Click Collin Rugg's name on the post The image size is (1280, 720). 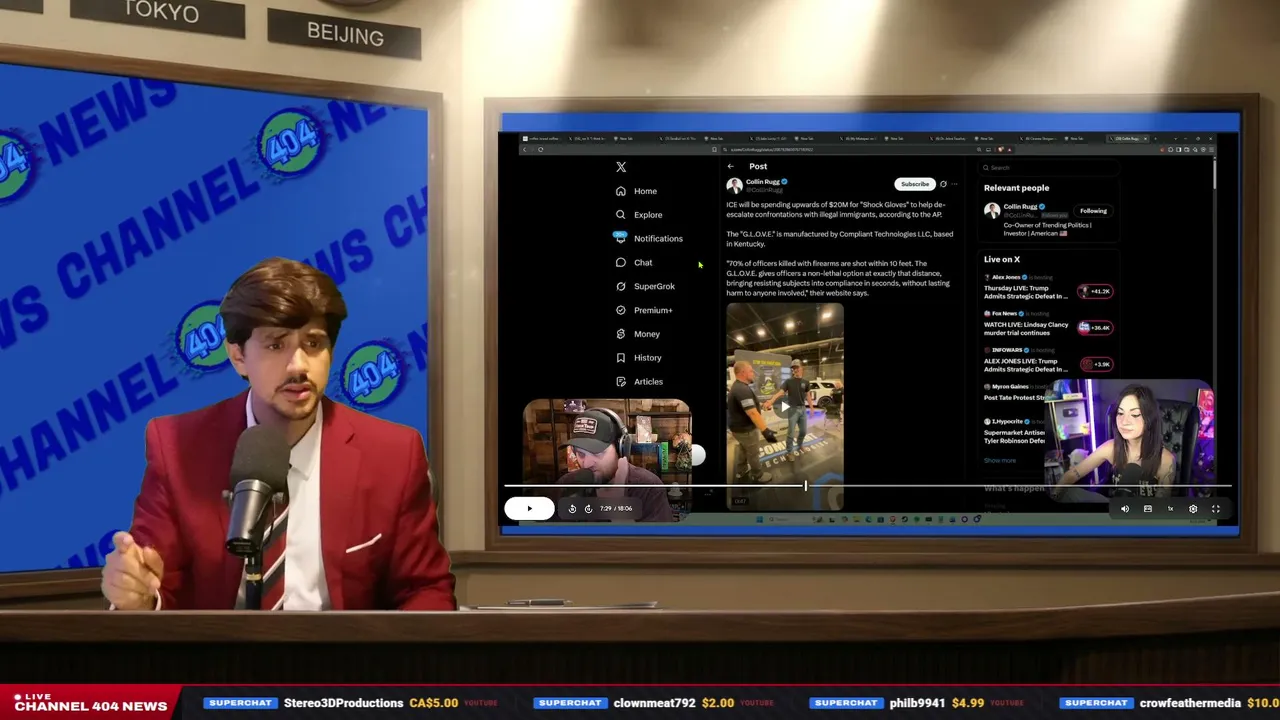pyautogui.click(x=762, y=182)
